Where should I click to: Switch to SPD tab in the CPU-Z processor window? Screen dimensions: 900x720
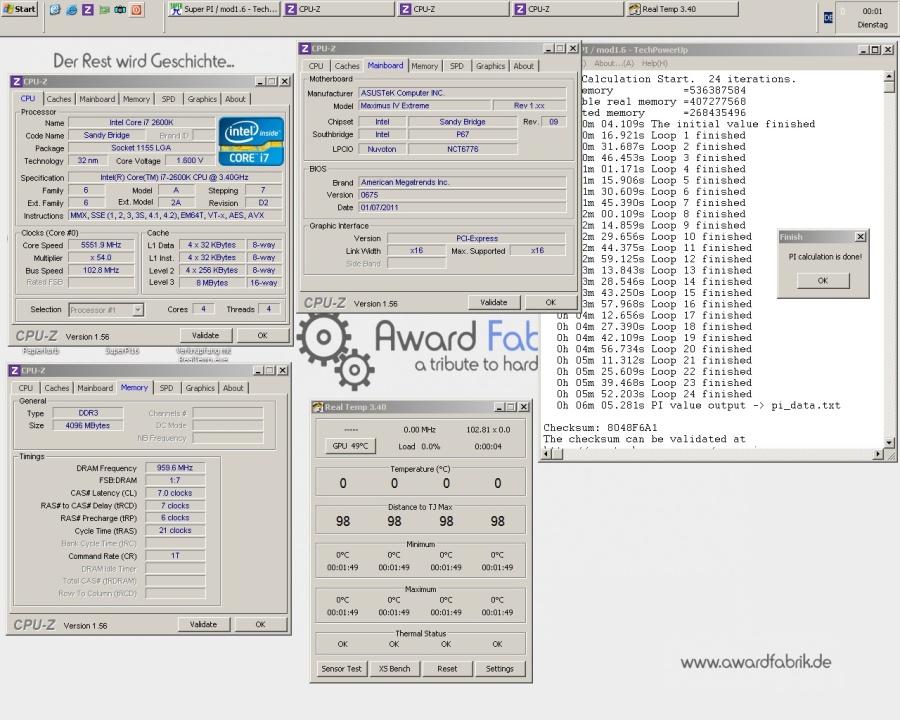pos(168,99)
